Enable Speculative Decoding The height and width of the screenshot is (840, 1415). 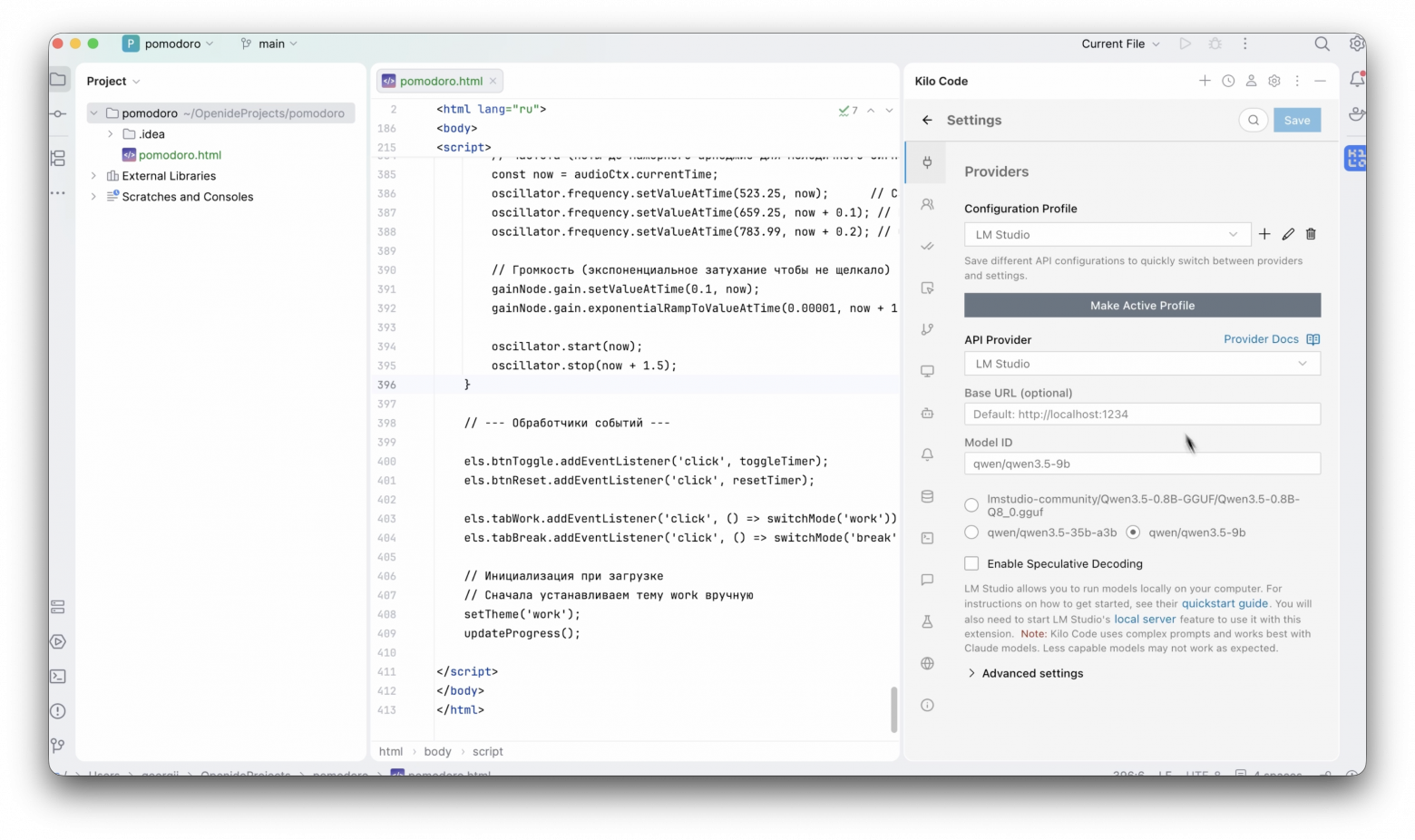[971, 563]
